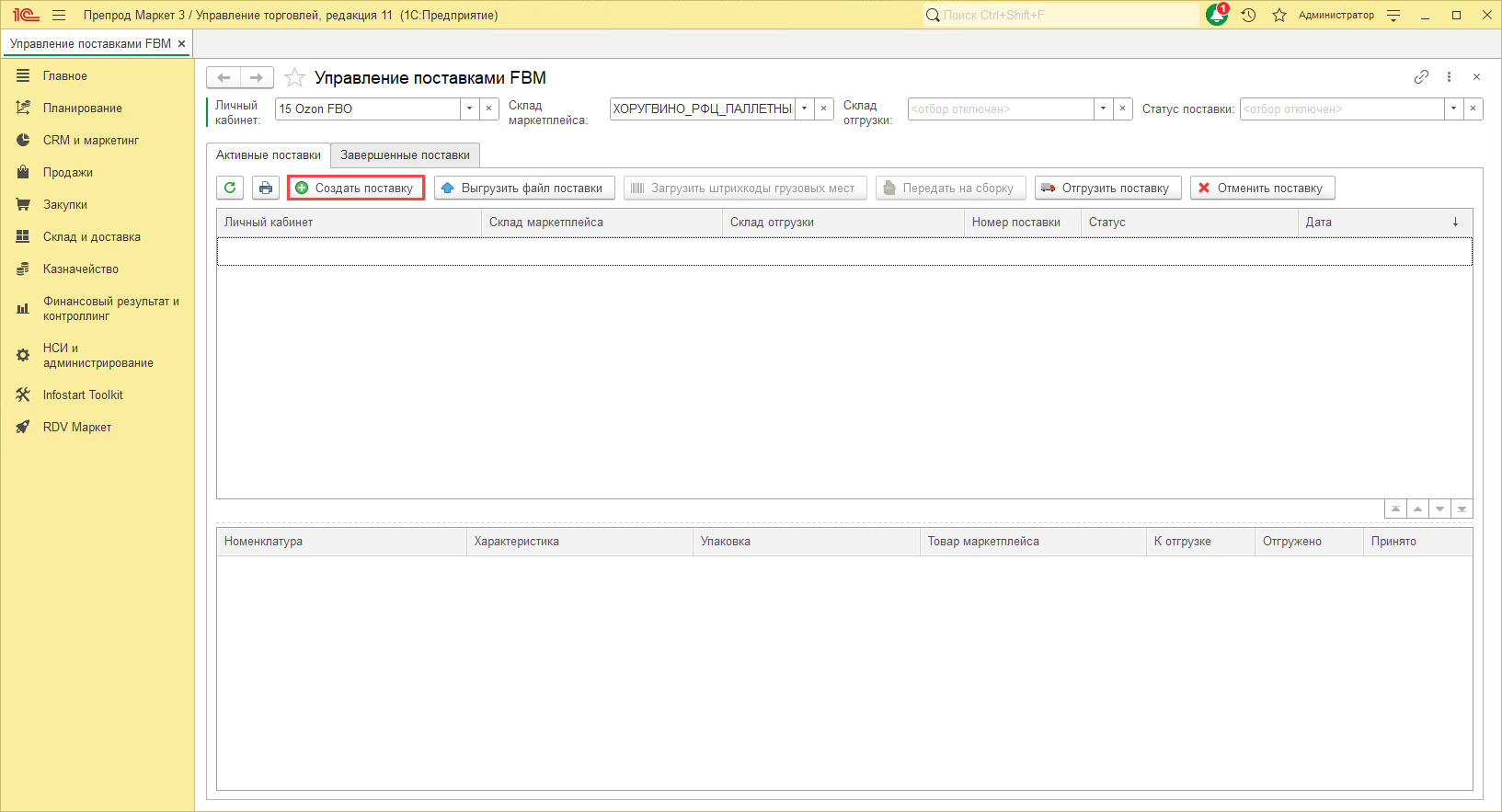The height and width of the screenshot is (812, 1502).
Task: Go back with the left arrow
Action: [x=224, y=77]
